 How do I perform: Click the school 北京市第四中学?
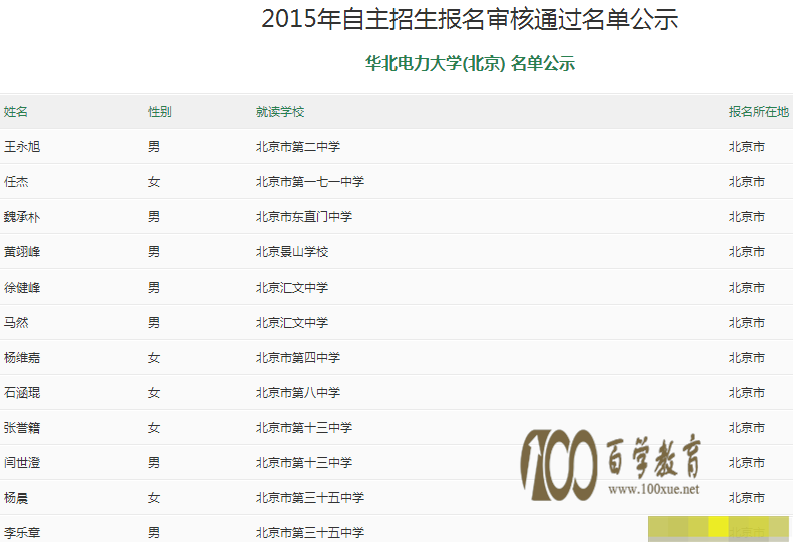[298, 357]
